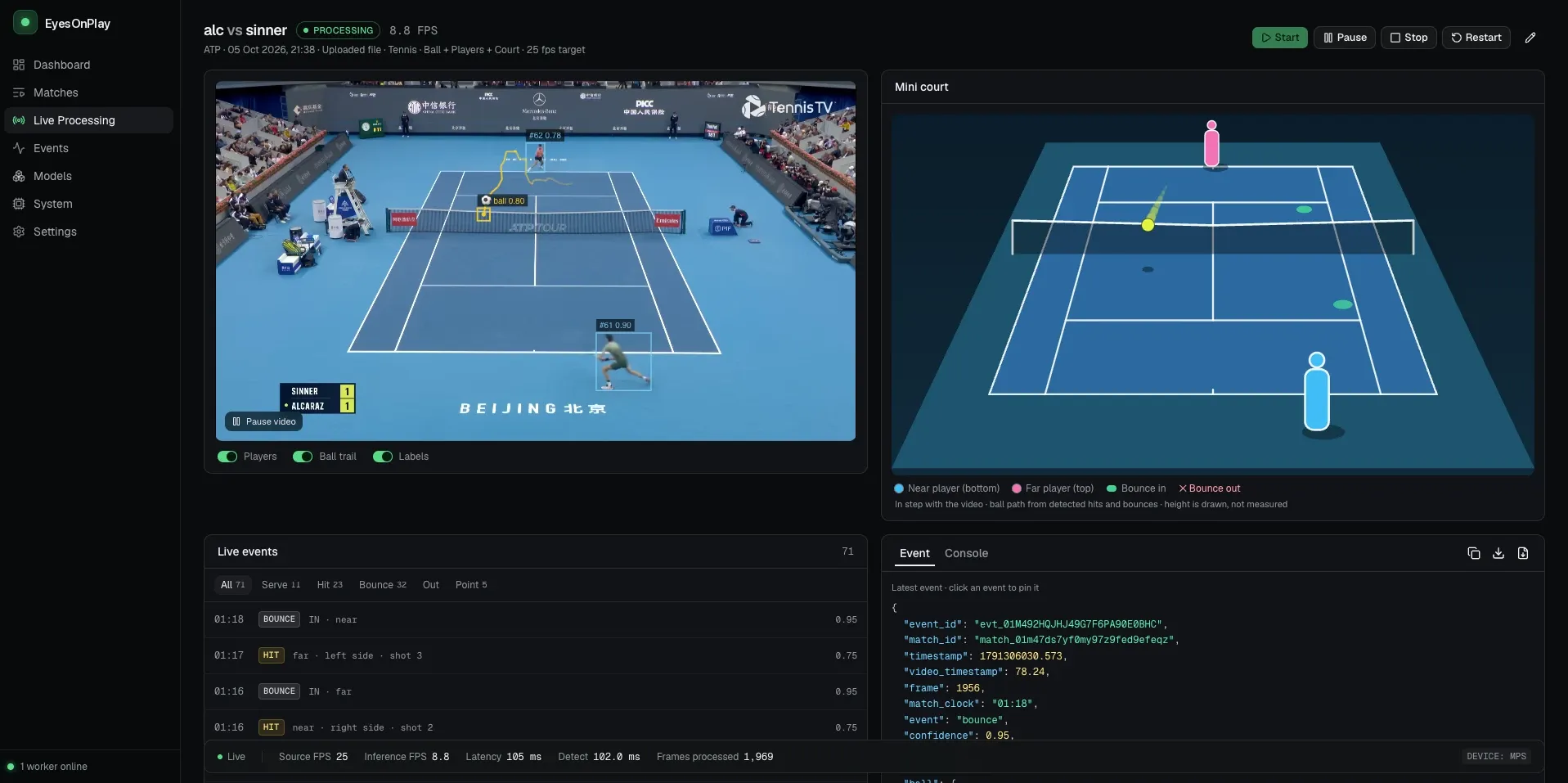Click the System chip icon
1568x783 pixels.
(19, 204)
